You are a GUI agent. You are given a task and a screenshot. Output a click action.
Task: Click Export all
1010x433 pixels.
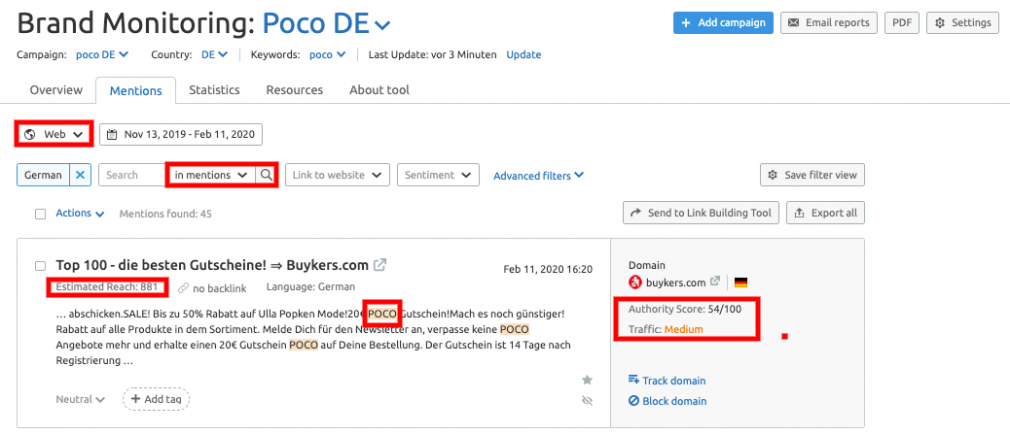coord(826,213)
